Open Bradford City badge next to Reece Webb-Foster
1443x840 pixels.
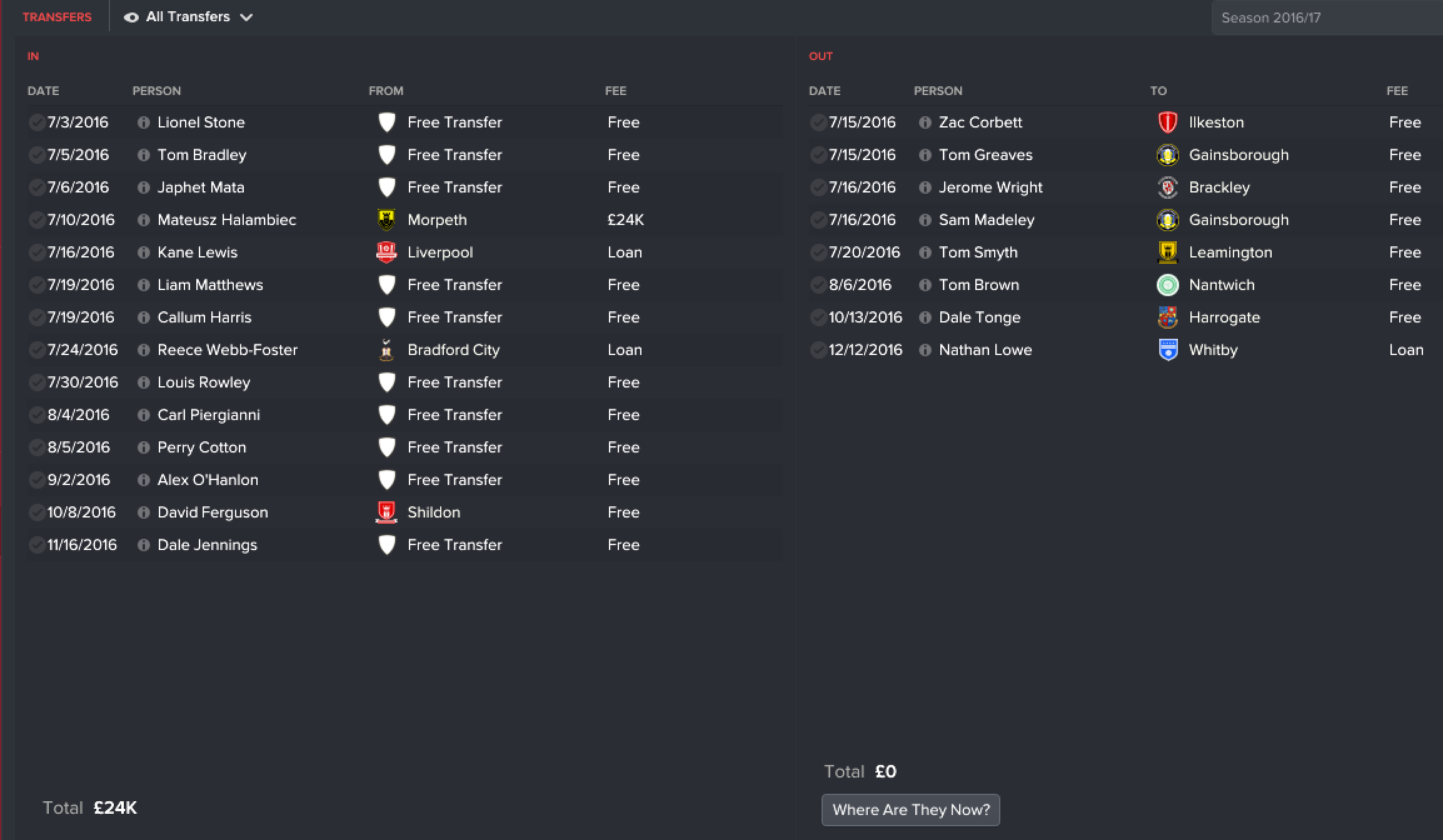pos(386,350)
